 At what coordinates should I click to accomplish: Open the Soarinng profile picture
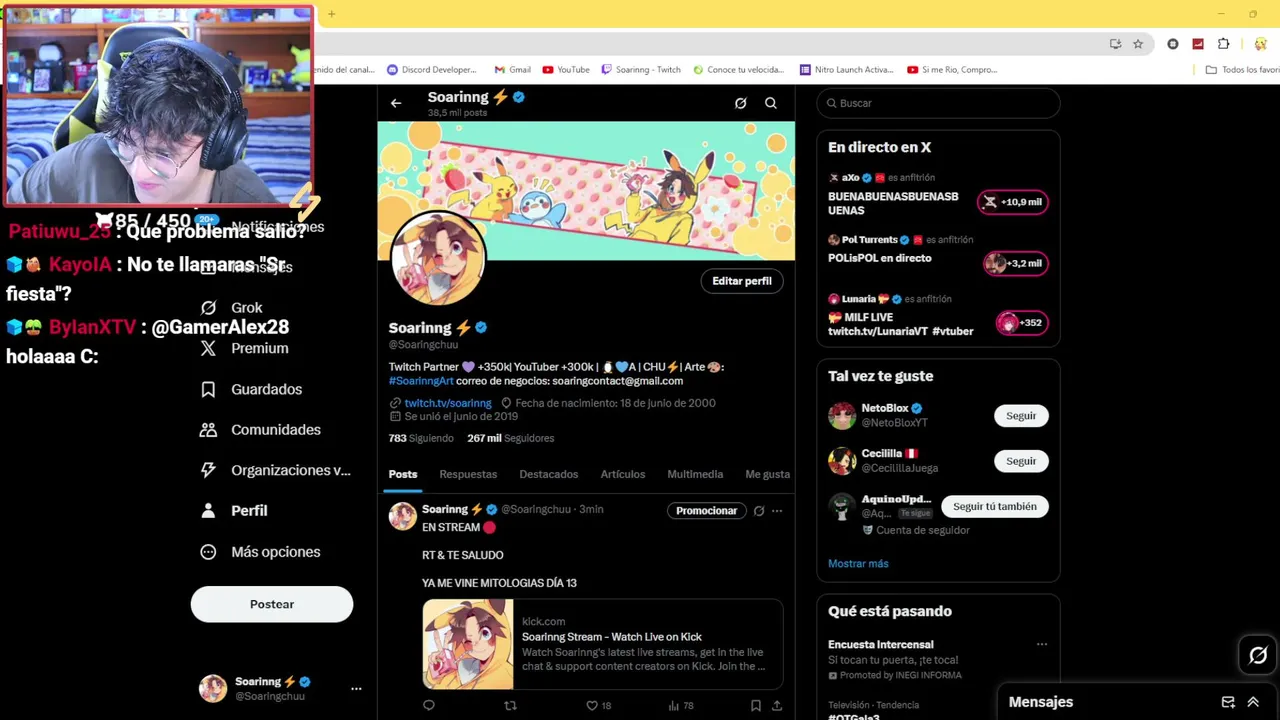(x=439, y=259)
